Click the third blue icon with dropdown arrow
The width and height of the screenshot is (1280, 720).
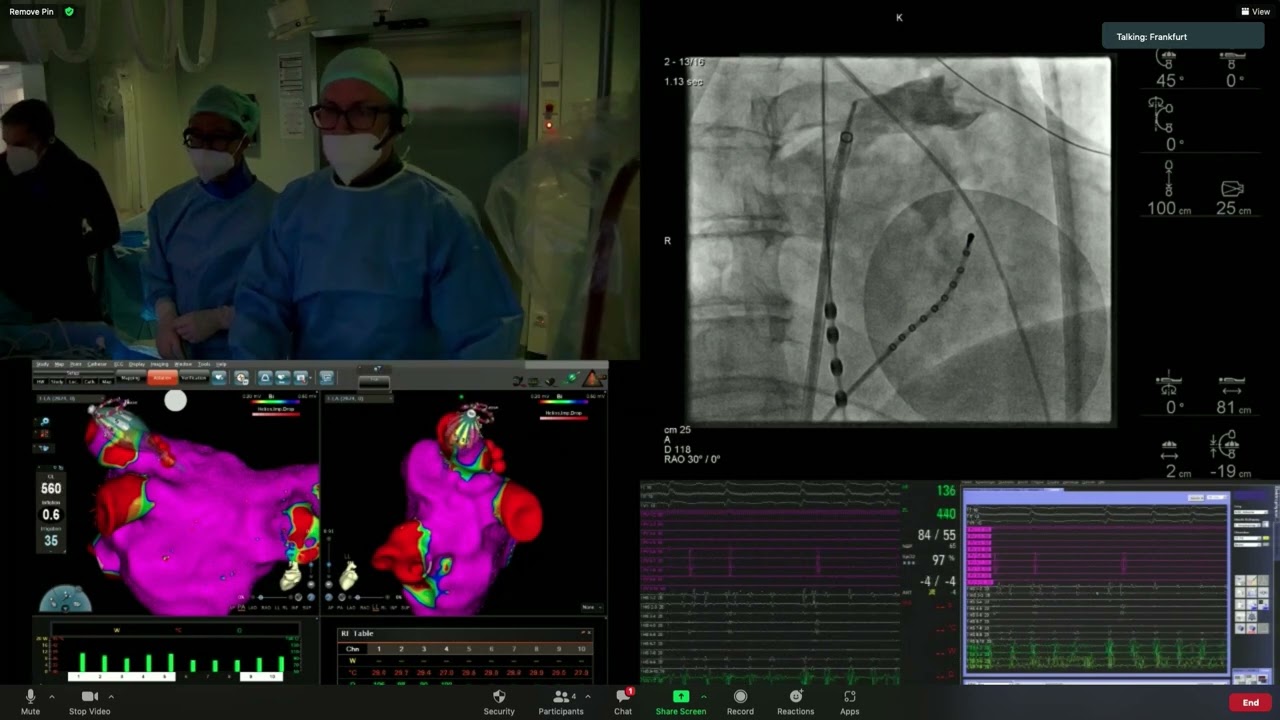pyautogui.click(x=302, y=377)
